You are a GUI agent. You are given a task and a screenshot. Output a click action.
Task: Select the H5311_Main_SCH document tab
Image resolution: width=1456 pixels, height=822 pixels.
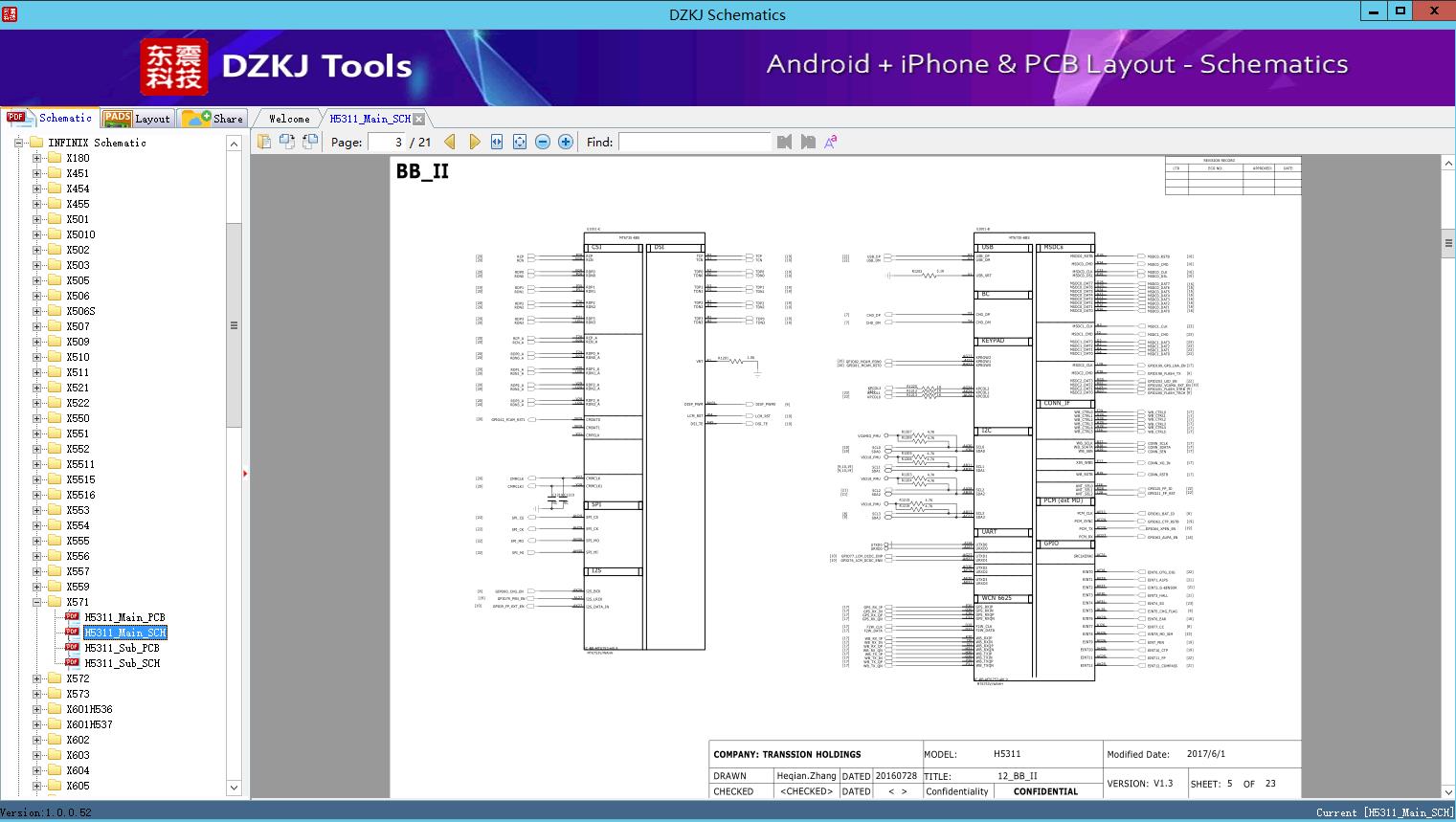pyautogui.click(x=370, y=119)
